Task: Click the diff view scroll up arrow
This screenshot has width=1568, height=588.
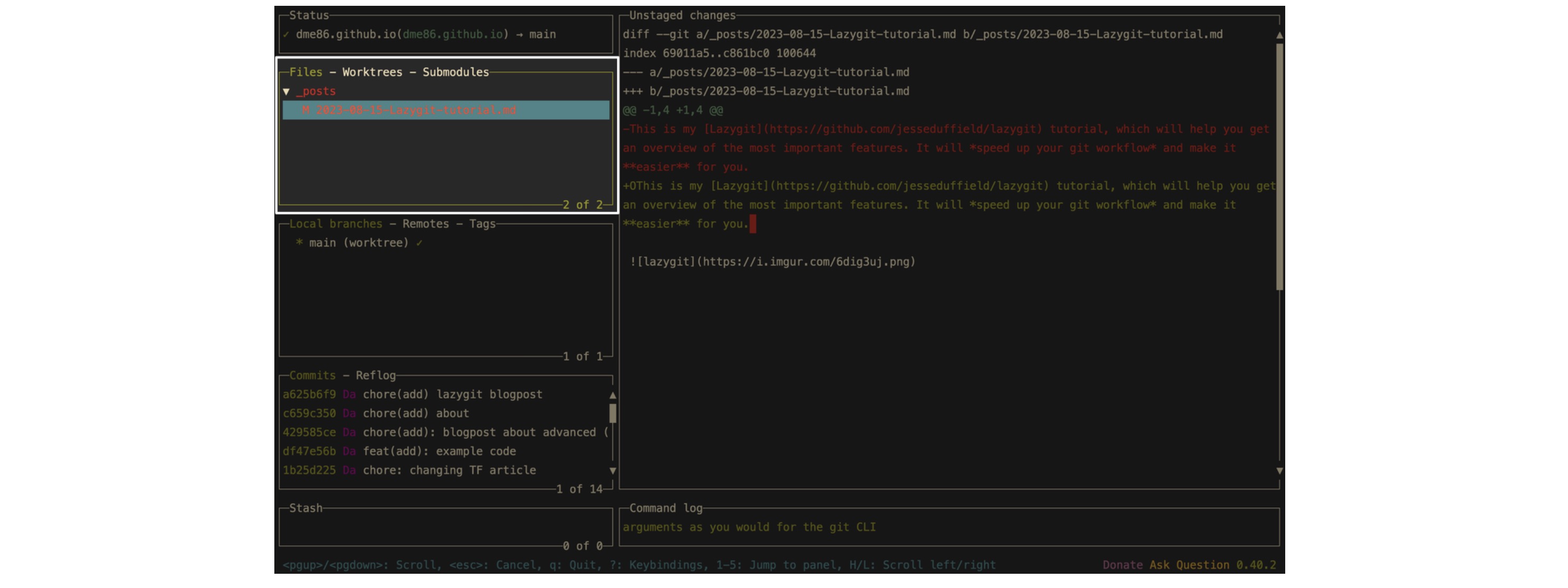Action: [x=1279, y=35]
